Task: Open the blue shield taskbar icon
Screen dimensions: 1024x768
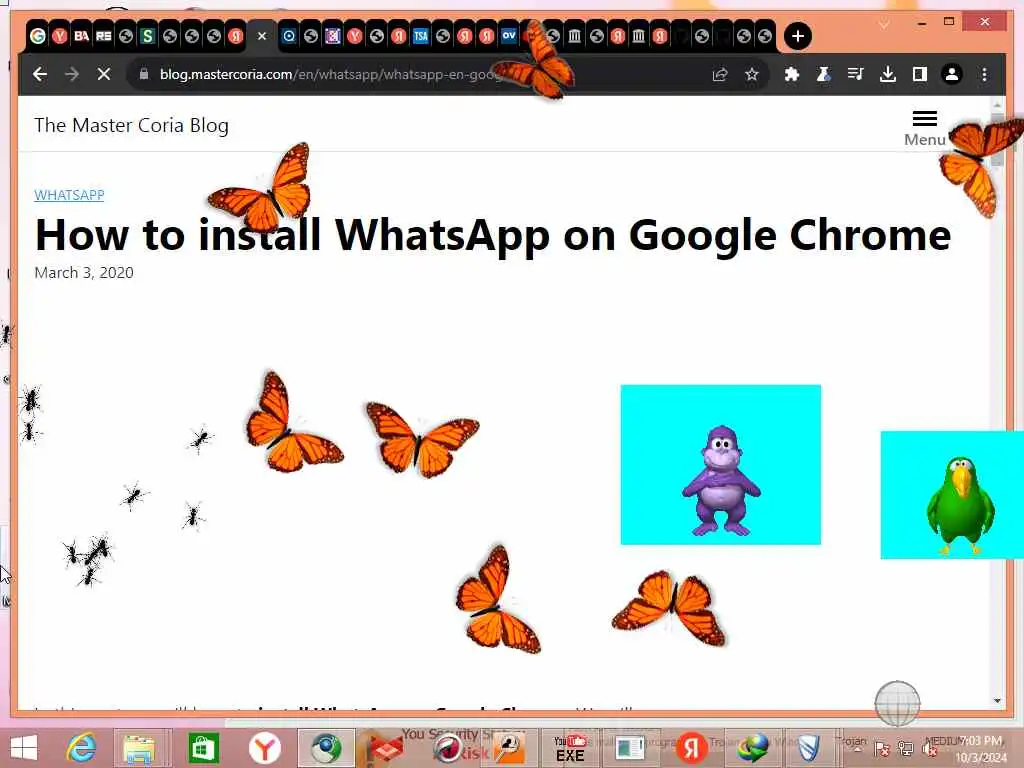Action: 809,748
